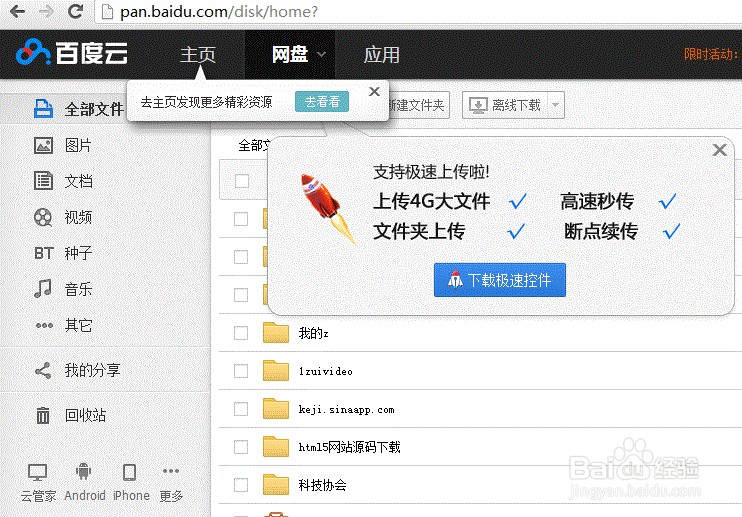Image resolution: width=742 pixels, height=517 pixels.
Task: Open the 文档 category
Action: click(x=78, y=181)
